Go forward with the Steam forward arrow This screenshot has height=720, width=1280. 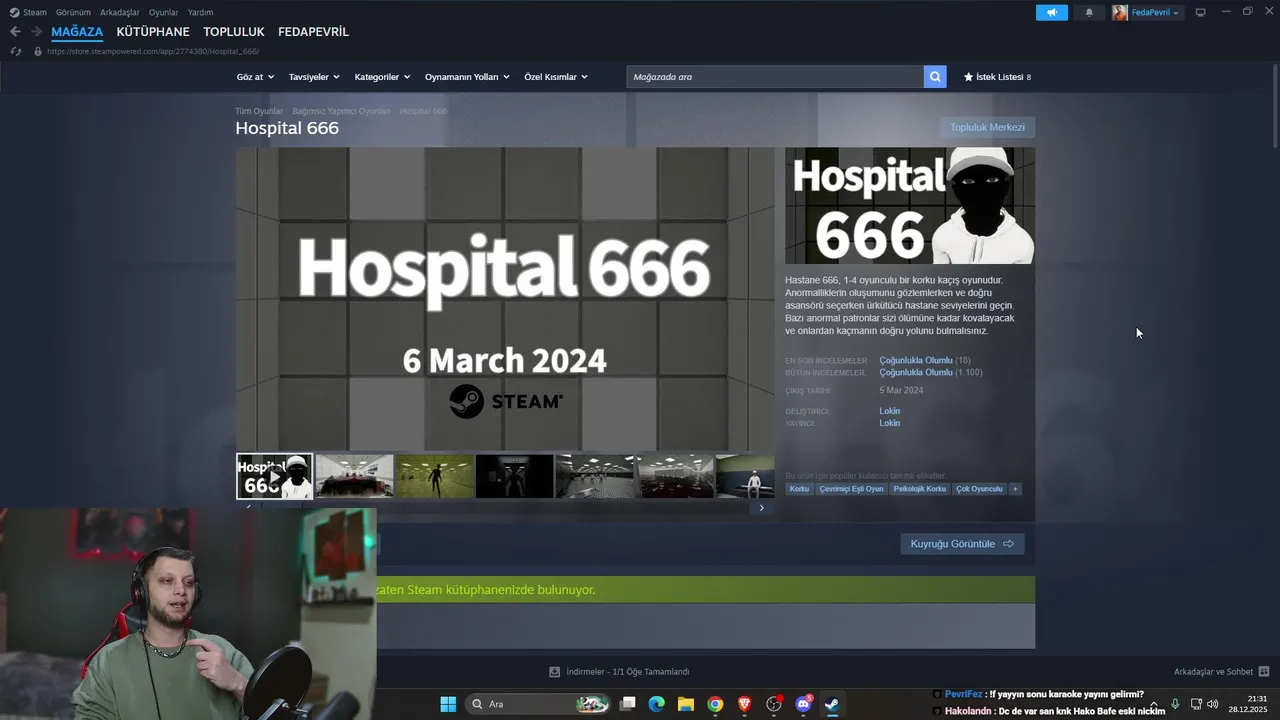tap(36, 32)
